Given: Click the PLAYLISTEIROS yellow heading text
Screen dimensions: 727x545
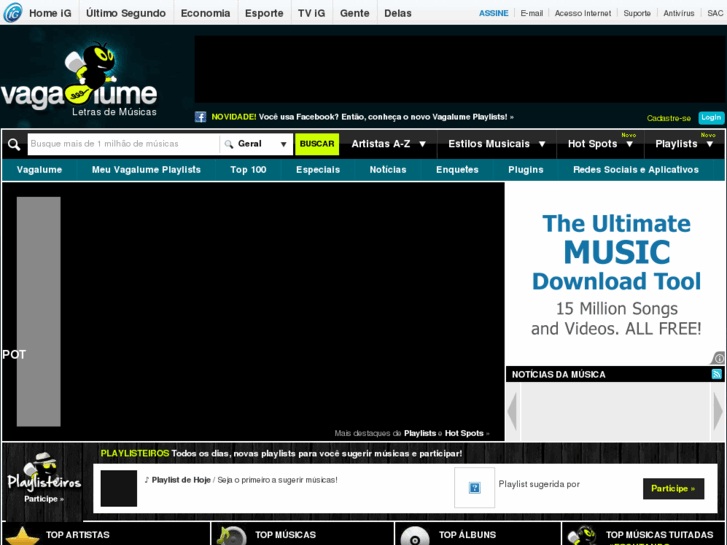Looking at the screenshot, I should pos(135,453).
